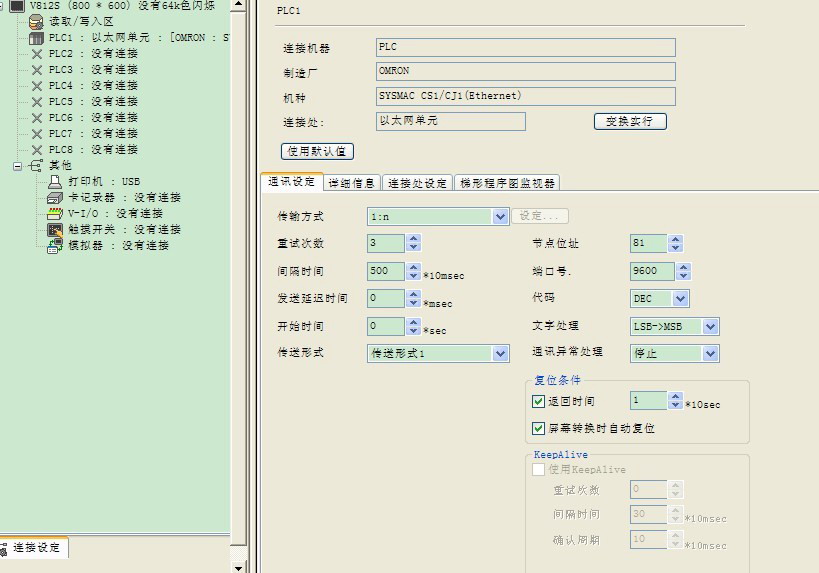Screen dimensions: 819x573
Task: Click the card recorder icon
Action: 55,198
